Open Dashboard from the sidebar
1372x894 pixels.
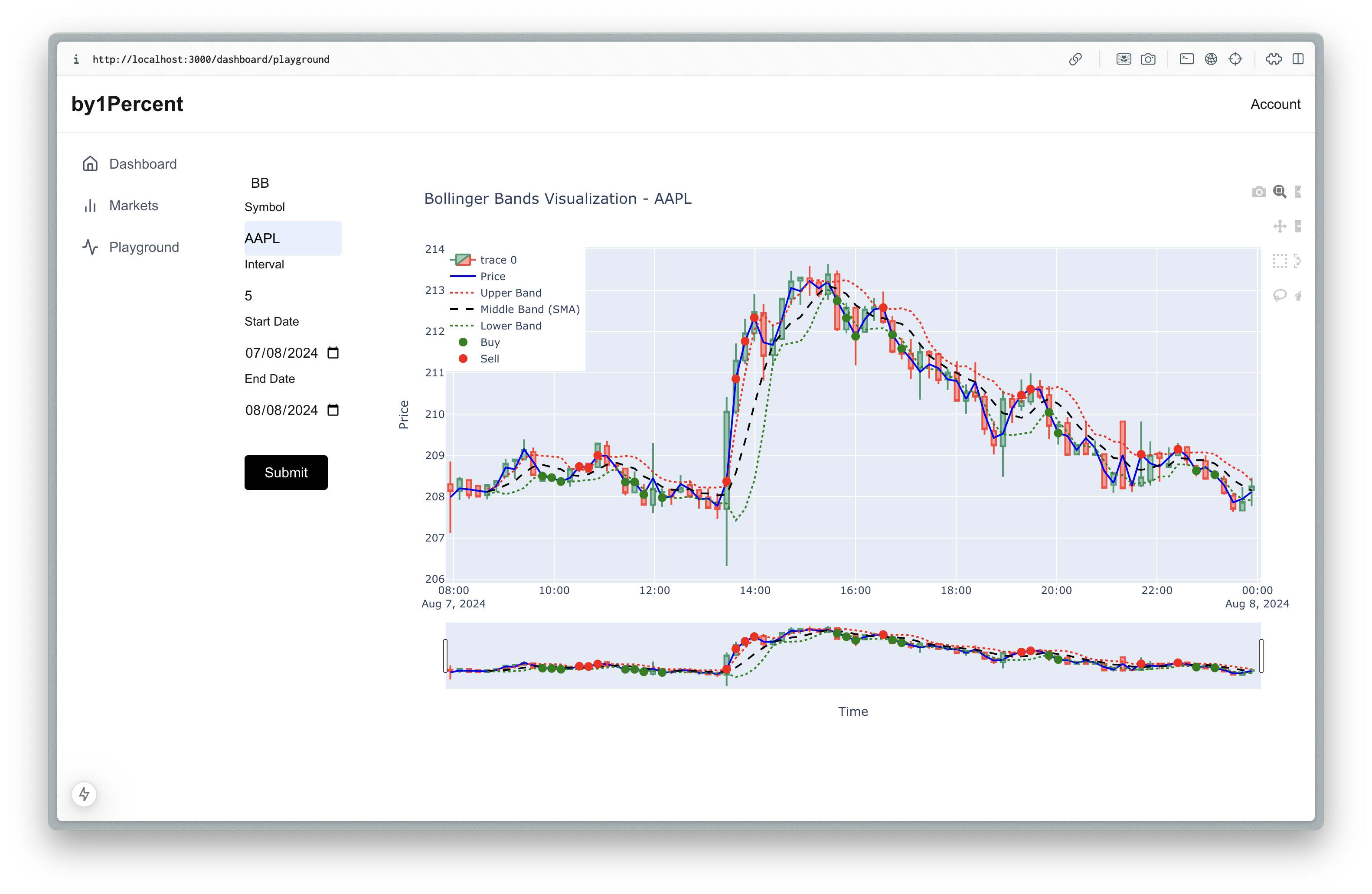[x=142, y=164]
